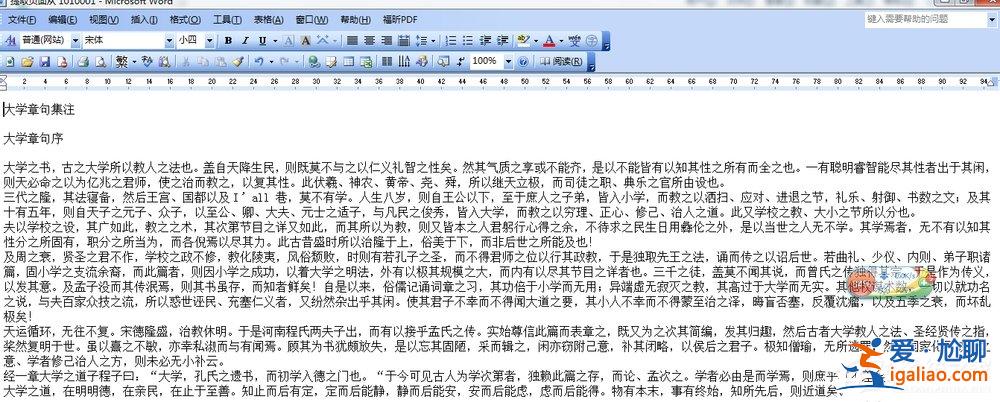Click the character scaling icon
1000x402 pixels.
323,40
